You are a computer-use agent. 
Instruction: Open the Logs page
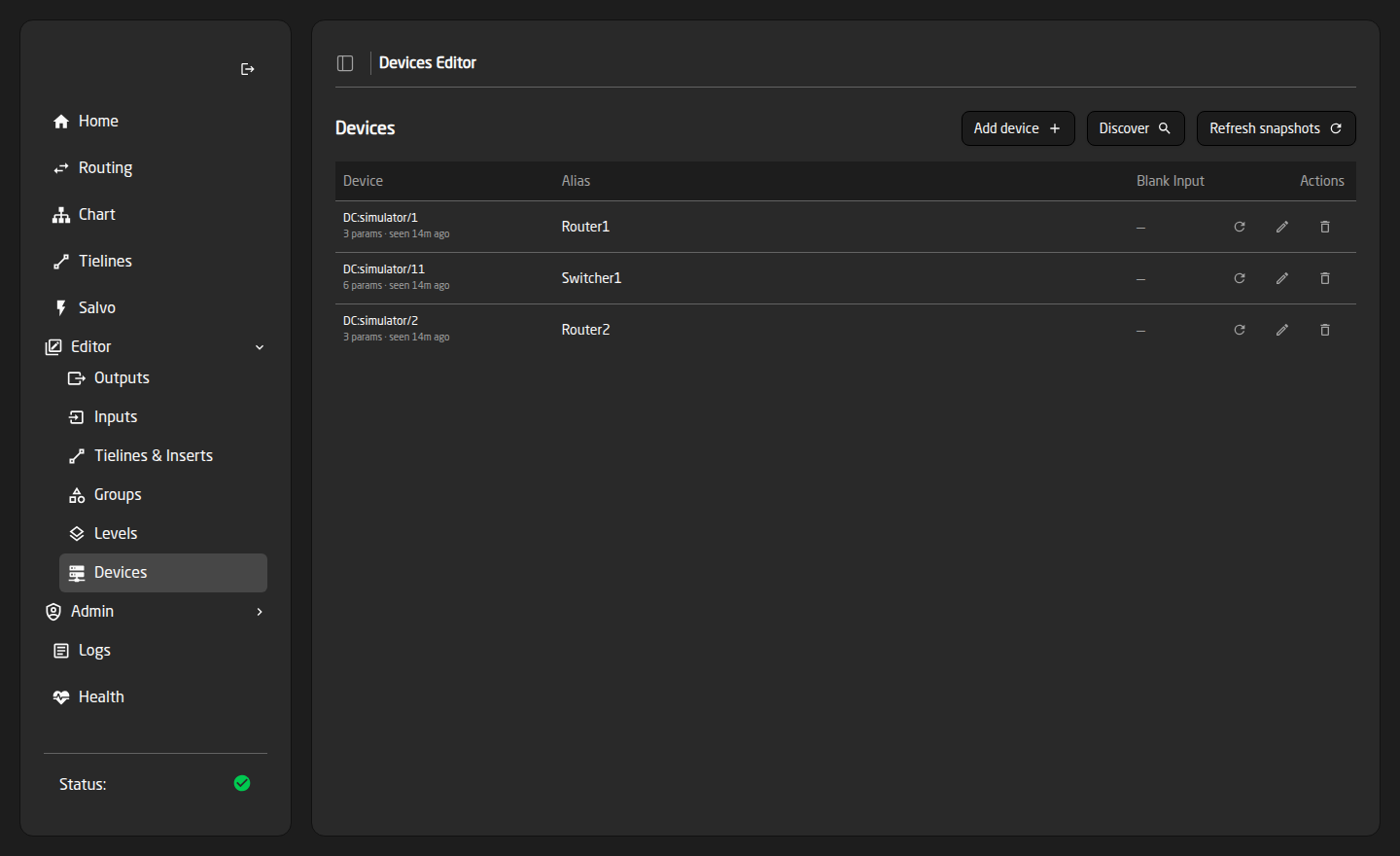156,651
